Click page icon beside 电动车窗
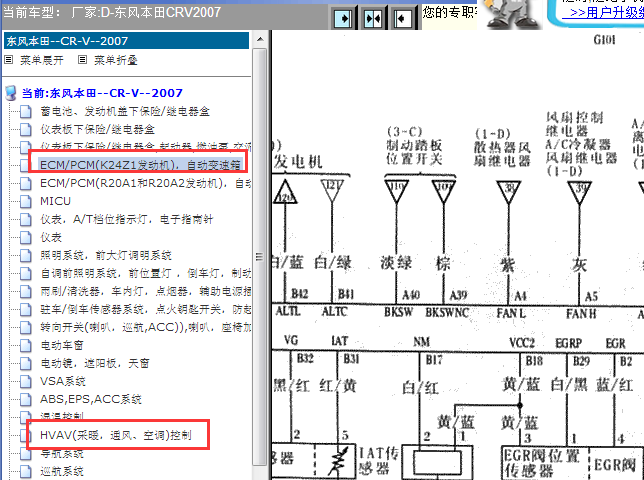Screen dimensions: 644x480 click(25, 345)
